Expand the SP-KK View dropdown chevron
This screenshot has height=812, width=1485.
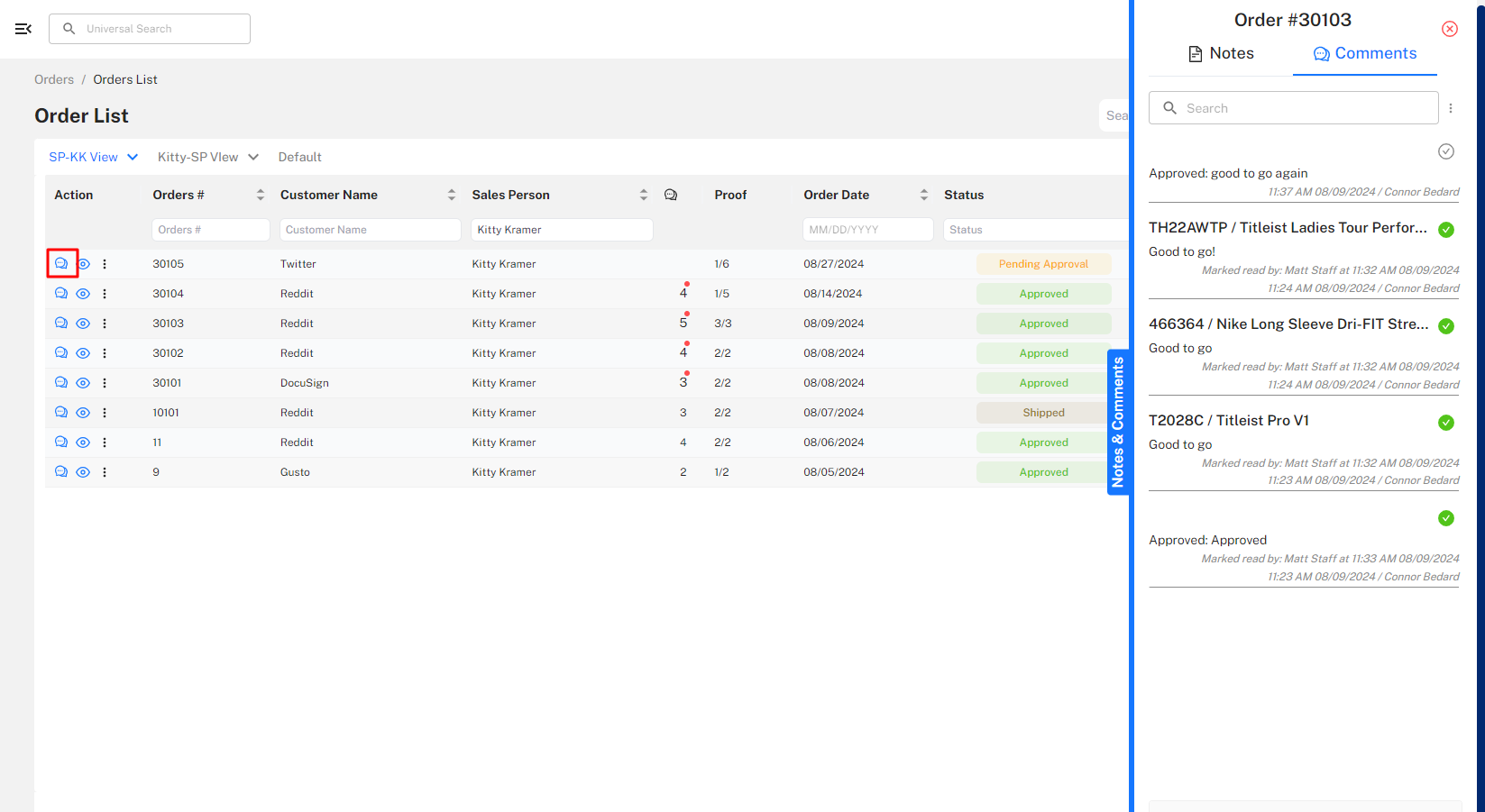coord(133,157)
